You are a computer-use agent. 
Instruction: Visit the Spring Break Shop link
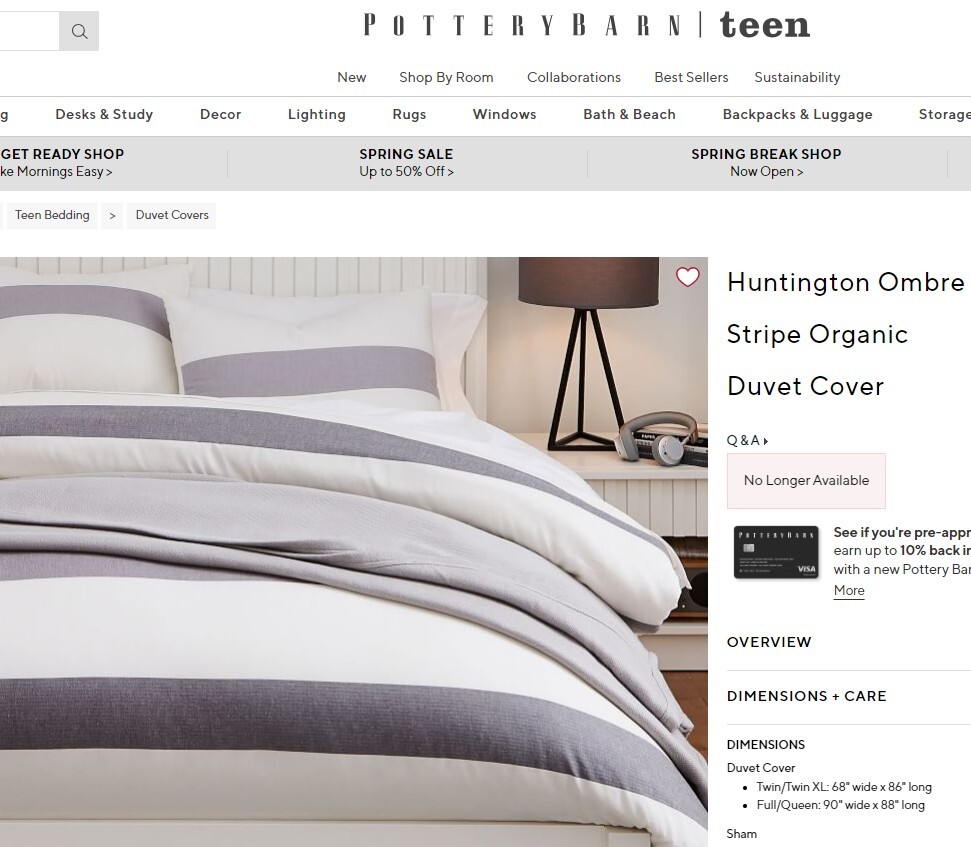click(x=766, y=163)
